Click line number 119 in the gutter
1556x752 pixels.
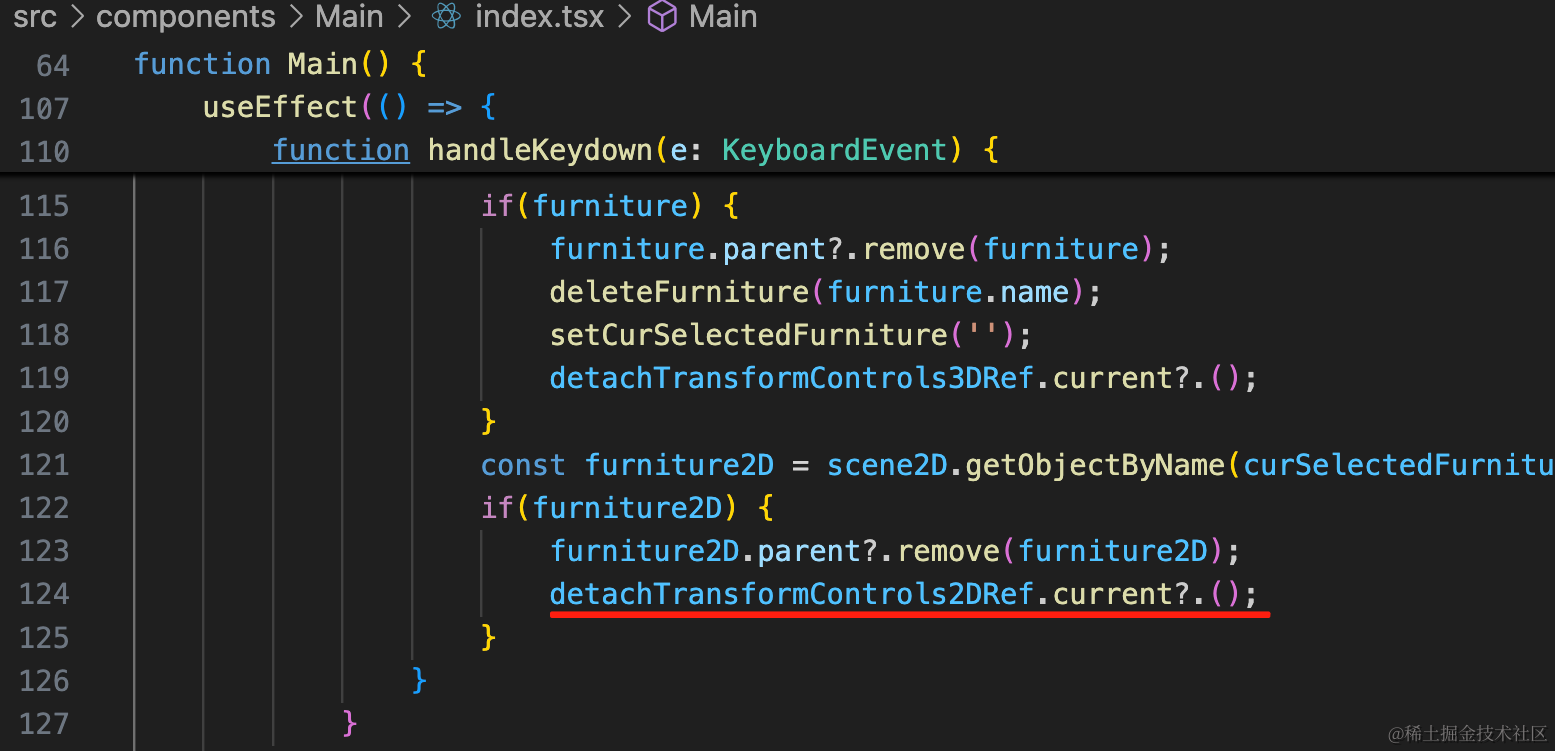[x=44, y=379]
